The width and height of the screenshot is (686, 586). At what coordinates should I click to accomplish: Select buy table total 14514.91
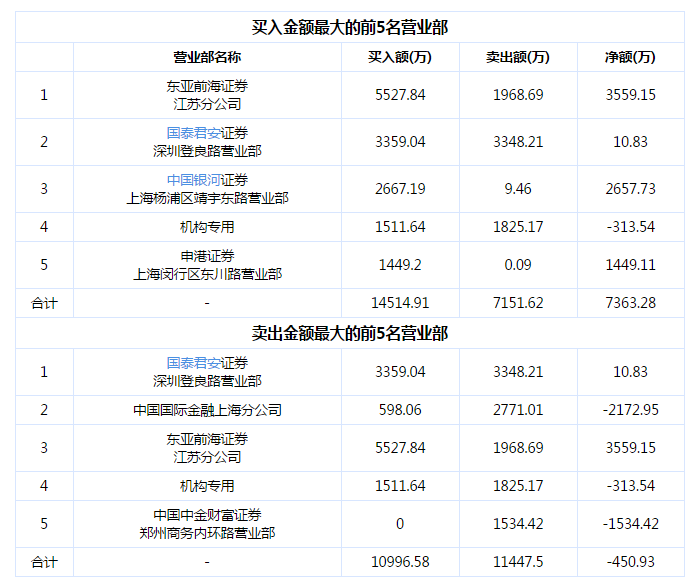click(400, 303)
